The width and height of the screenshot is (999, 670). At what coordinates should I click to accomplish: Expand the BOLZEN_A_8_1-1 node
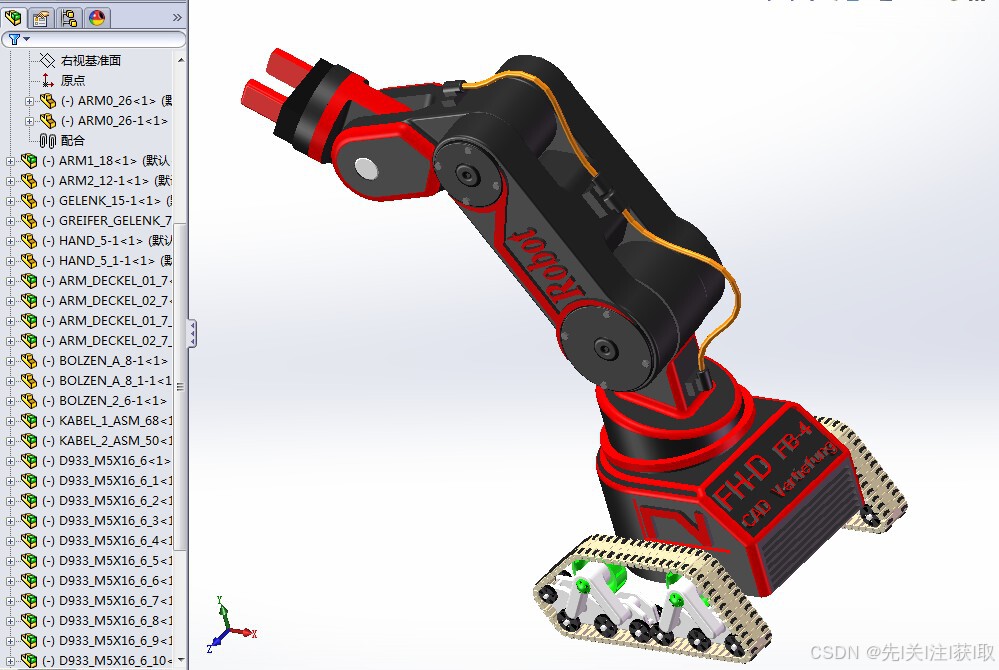tap(10, 381)
